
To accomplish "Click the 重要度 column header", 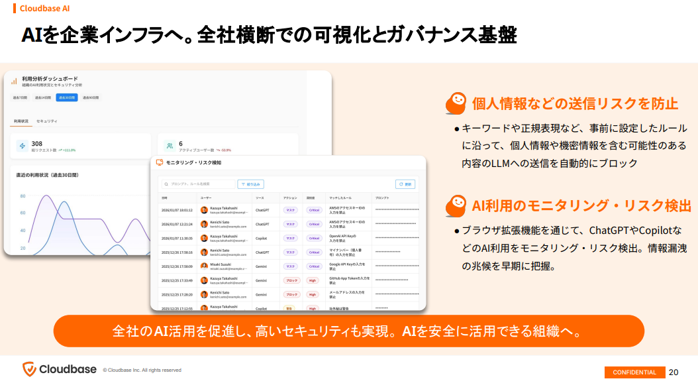I will 310,198.
